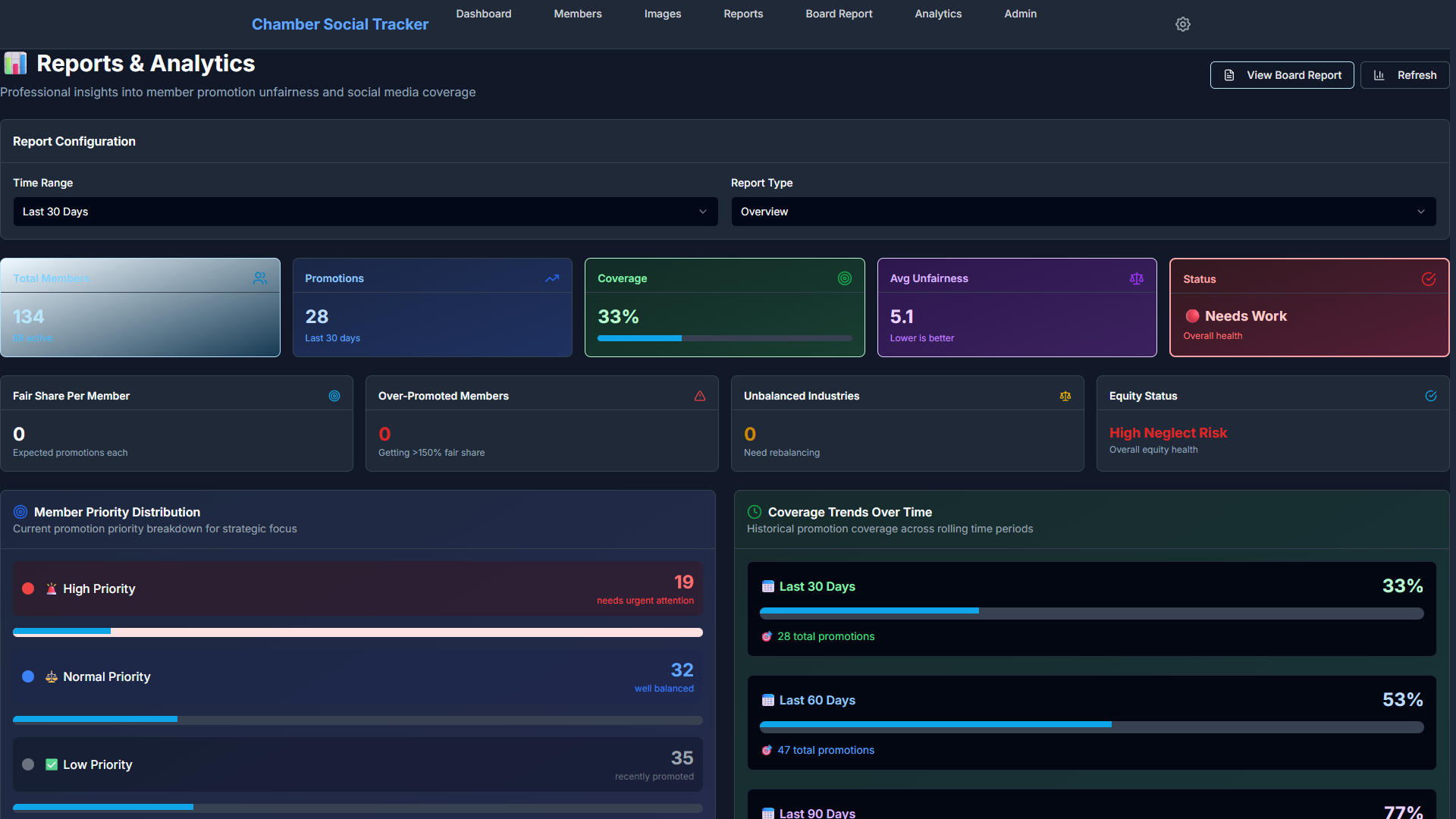1456x819 pixels.
Task: Click the warning triangle on Over-Promoted Members
Action: pyautogui.click(x=699, y=396)
